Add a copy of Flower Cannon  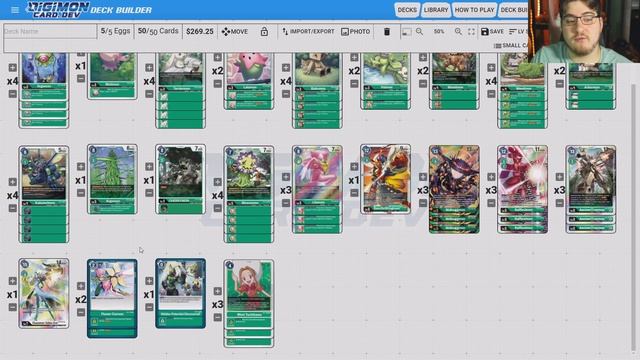81,286
